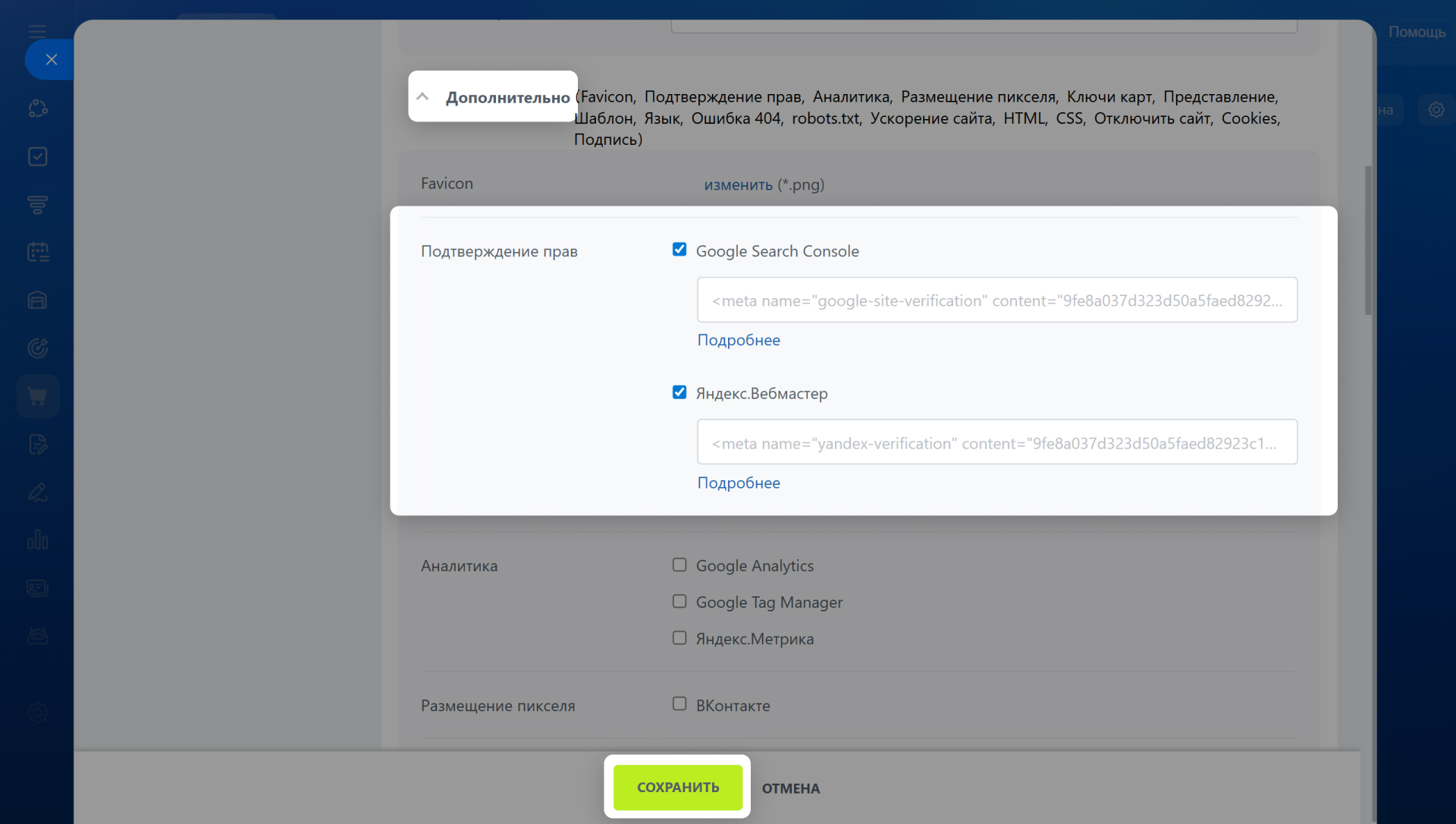The height and width of the screenshot is (824, 1456).
Task: Open the document signing sidebar icon
Action: pyautogui.click(x=38, y=445)
